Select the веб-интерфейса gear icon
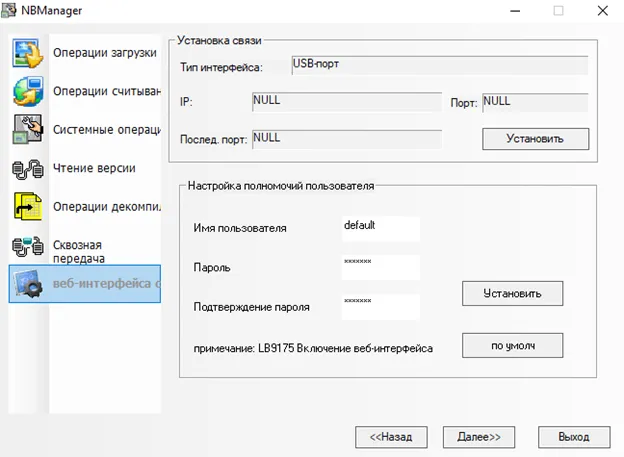The height and width of the screenshot is (457, 624). [x=27, y=284]
